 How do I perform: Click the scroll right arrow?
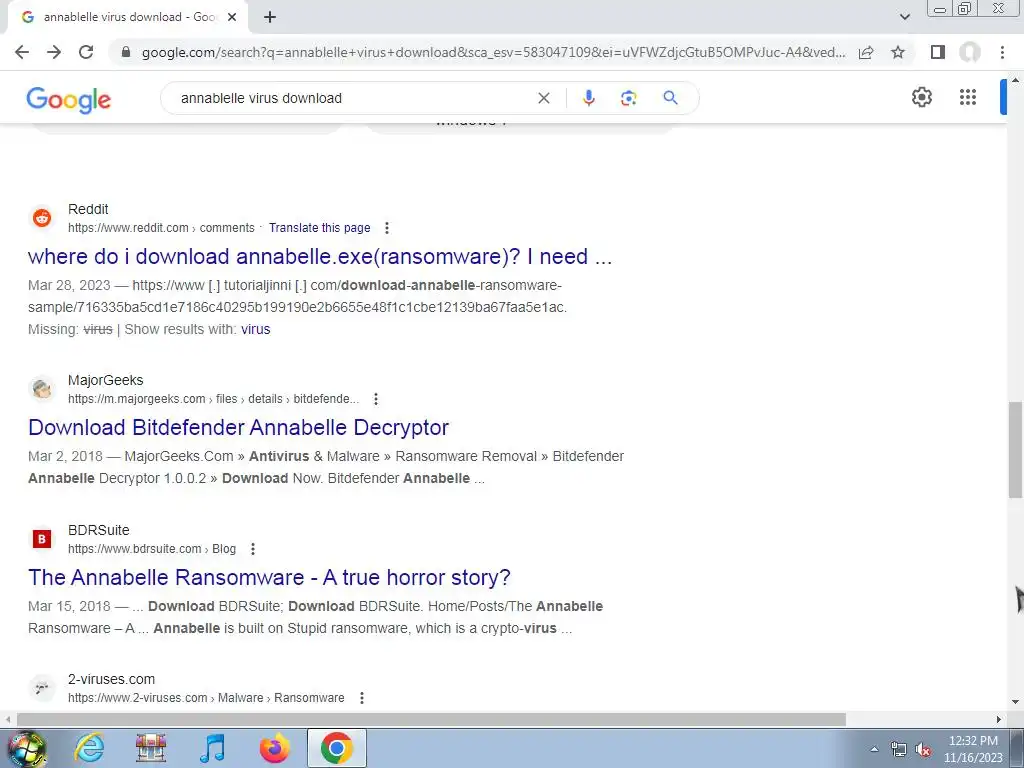pos(999,720)
